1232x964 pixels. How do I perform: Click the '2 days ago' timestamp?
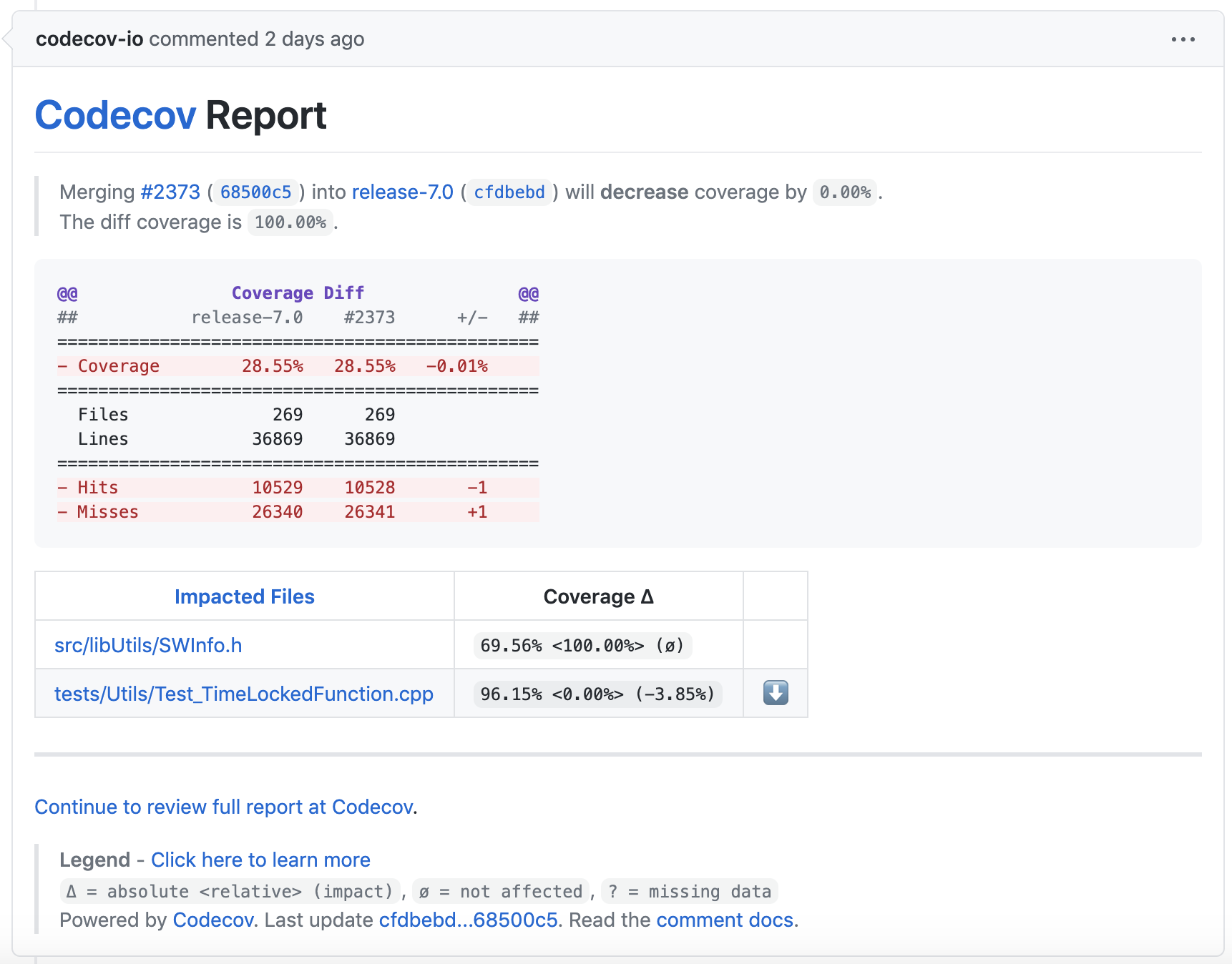pyautogui.click(x=314, y=39)
